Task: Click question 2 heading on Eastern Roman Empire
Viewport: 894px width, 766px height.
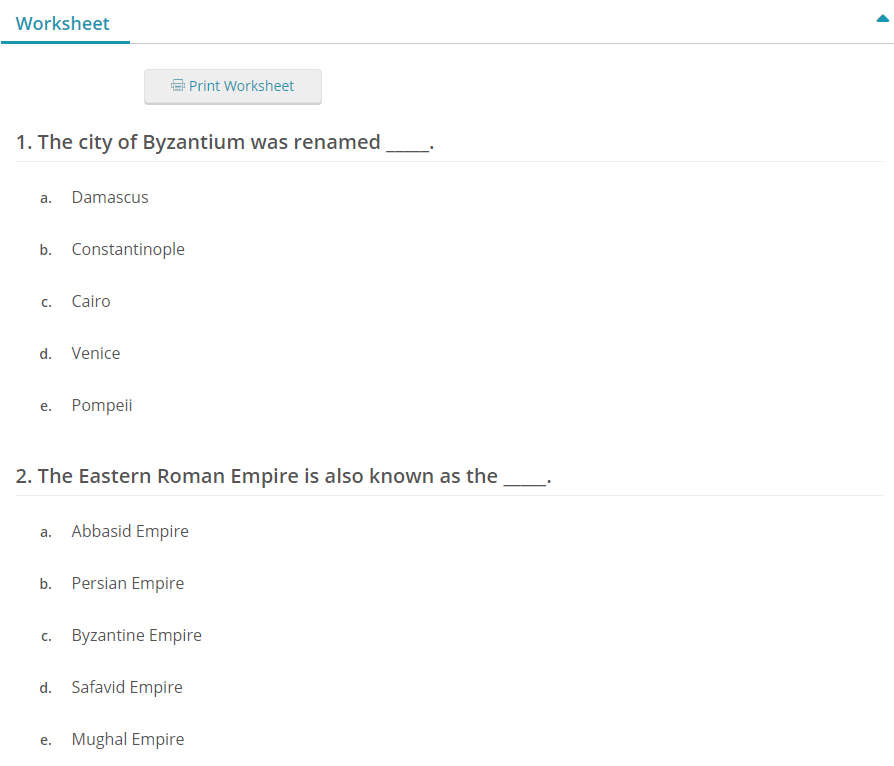Action: pyautogui.click(x=284, y=476)
